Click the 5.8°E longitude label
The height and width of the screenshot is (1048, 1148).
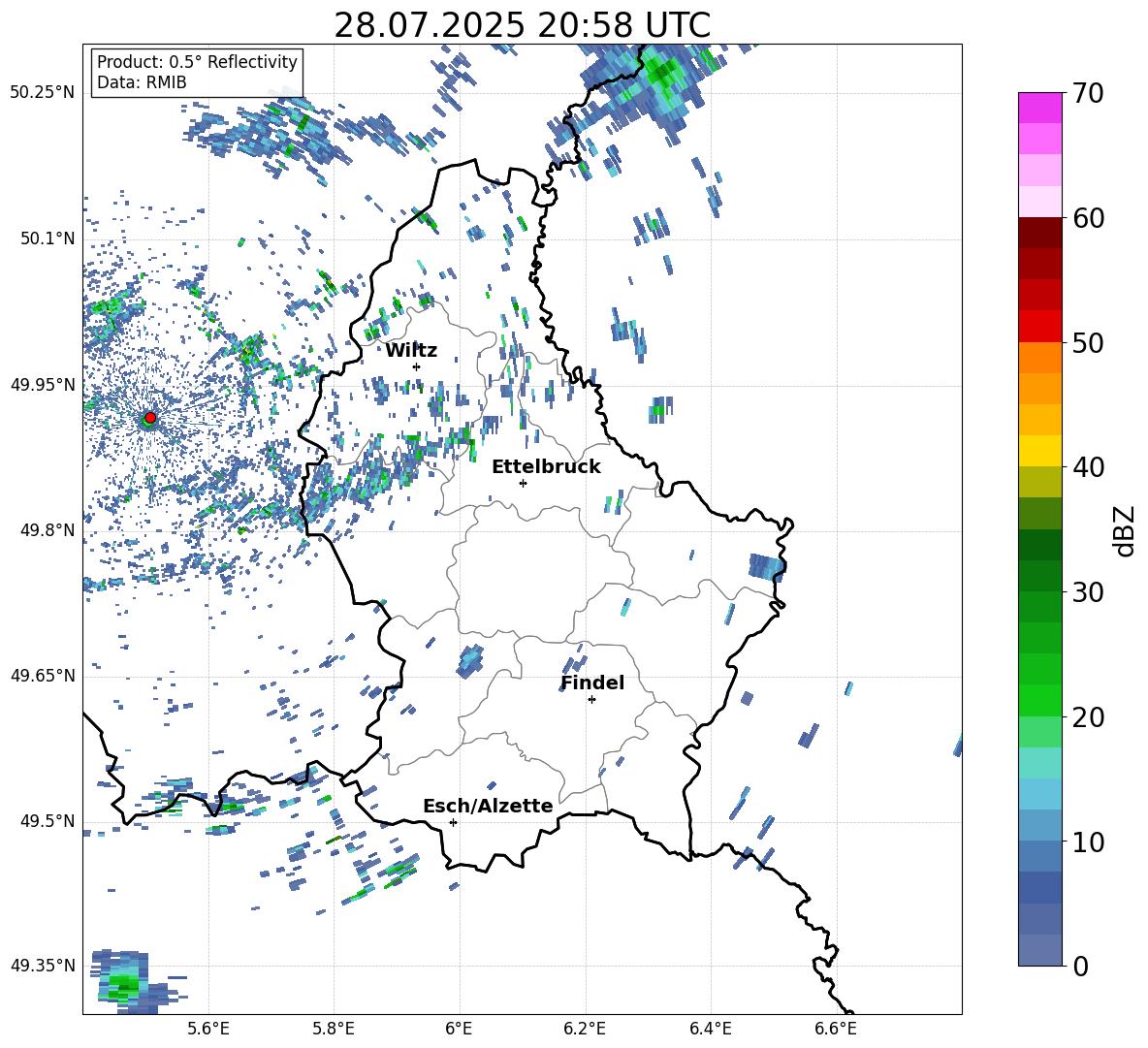click(334, 1029)
